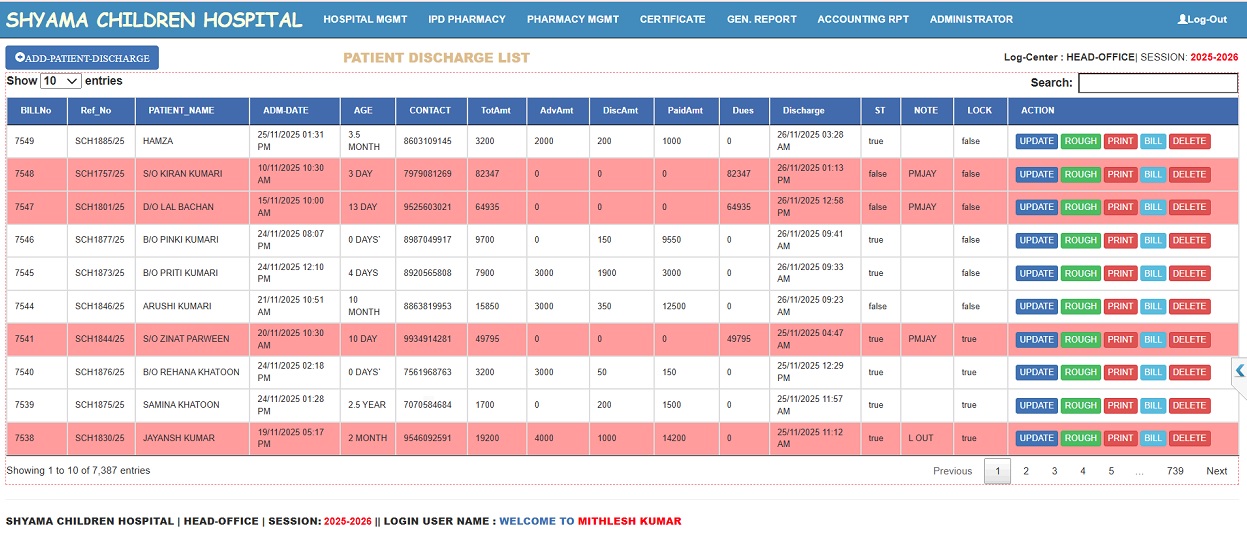Open the Accounting Rpt menu
The width and height of the screenshot is (1247, 545).
pyautogui.click(x=863, y=19)
